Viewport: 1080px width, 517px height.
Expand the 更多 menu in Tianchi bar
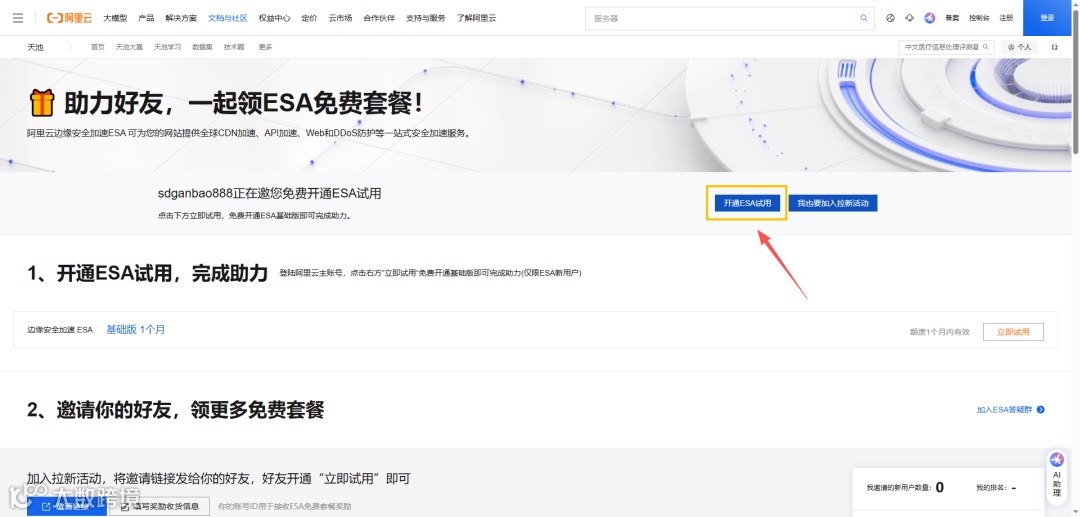tap(265, 47)
